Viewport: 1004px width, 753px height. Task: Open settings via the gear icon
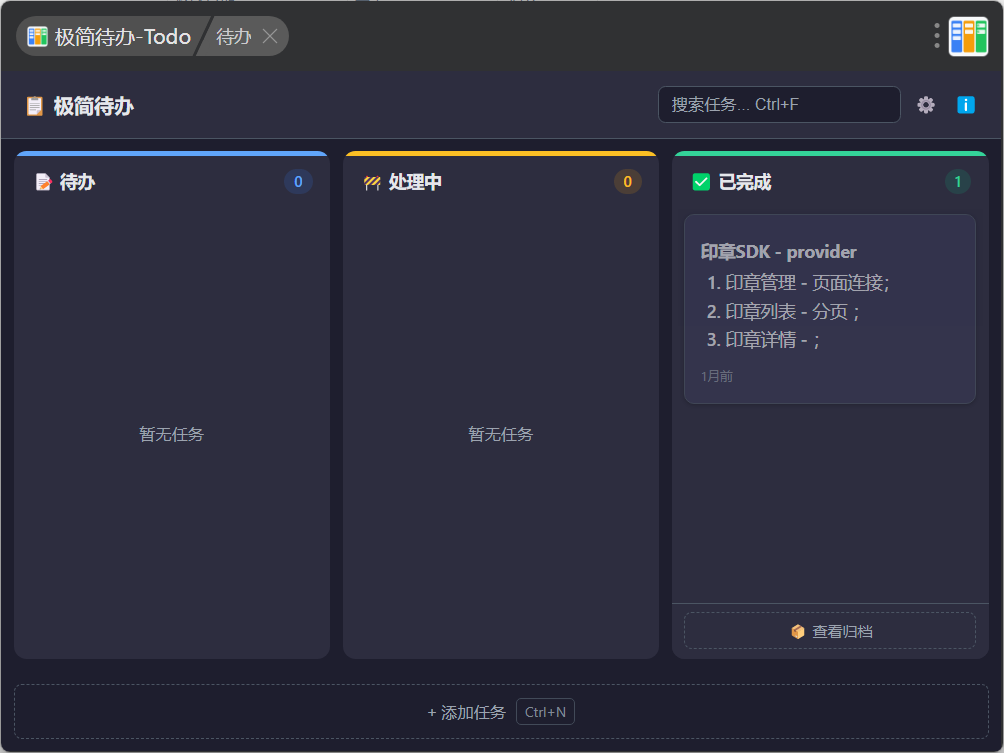coord(925,105)
